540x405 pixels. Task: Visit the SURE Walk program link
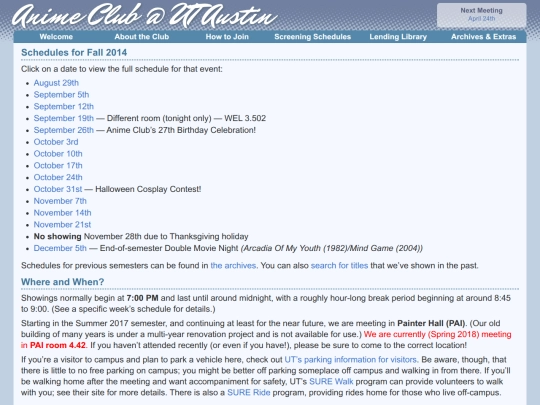[331, 382]
